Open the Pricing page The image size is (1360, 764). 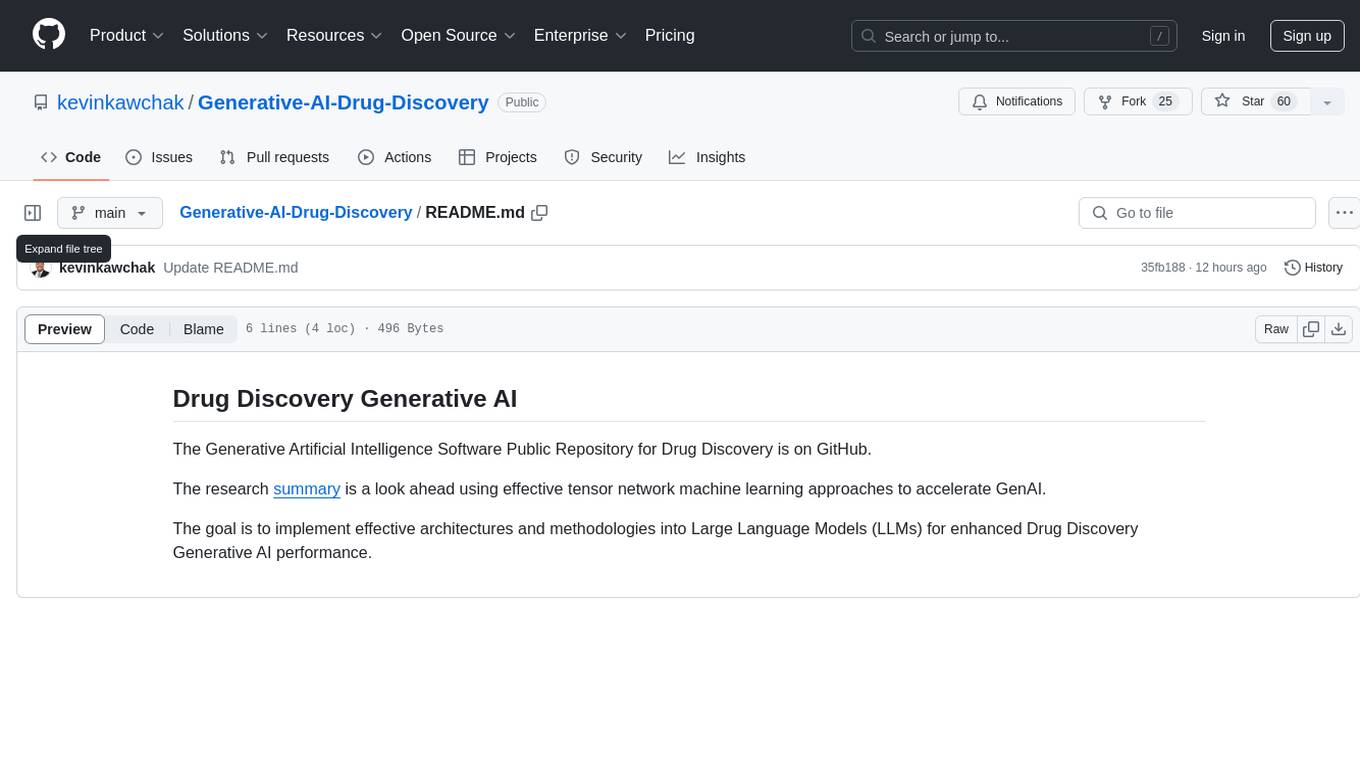click(670, 35)
